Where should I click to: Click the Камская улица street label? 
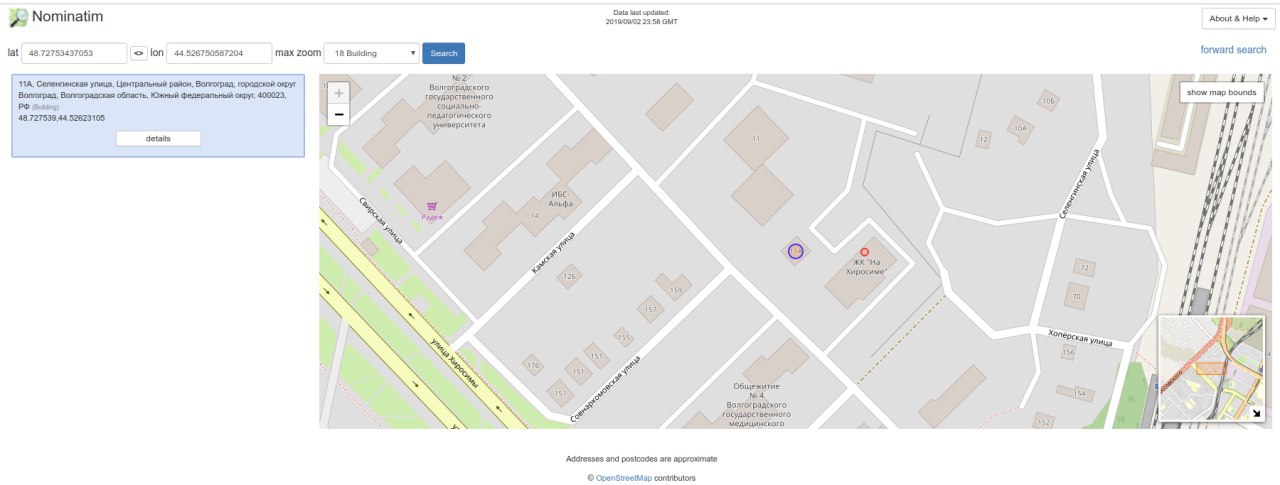553,252
